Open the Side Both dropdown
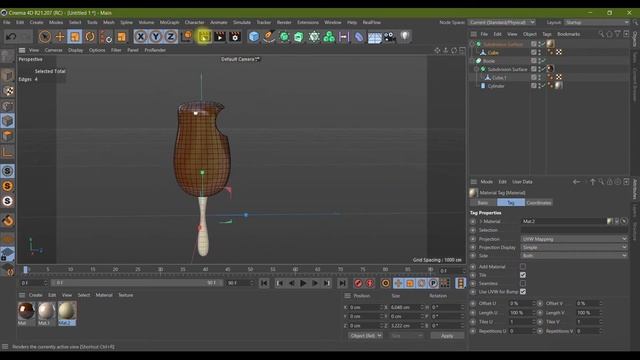Image resolution: width=640 pixels, height=360 pixels. [x=574, y=256]
